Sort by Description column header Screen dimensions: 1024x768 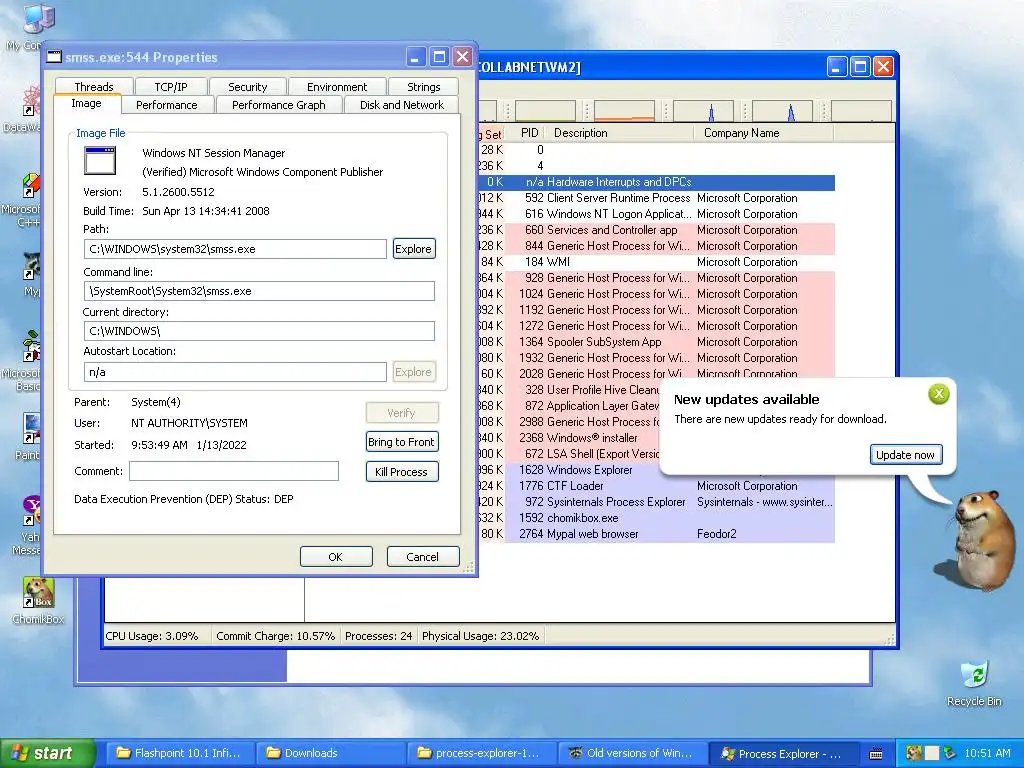(618, 133)
